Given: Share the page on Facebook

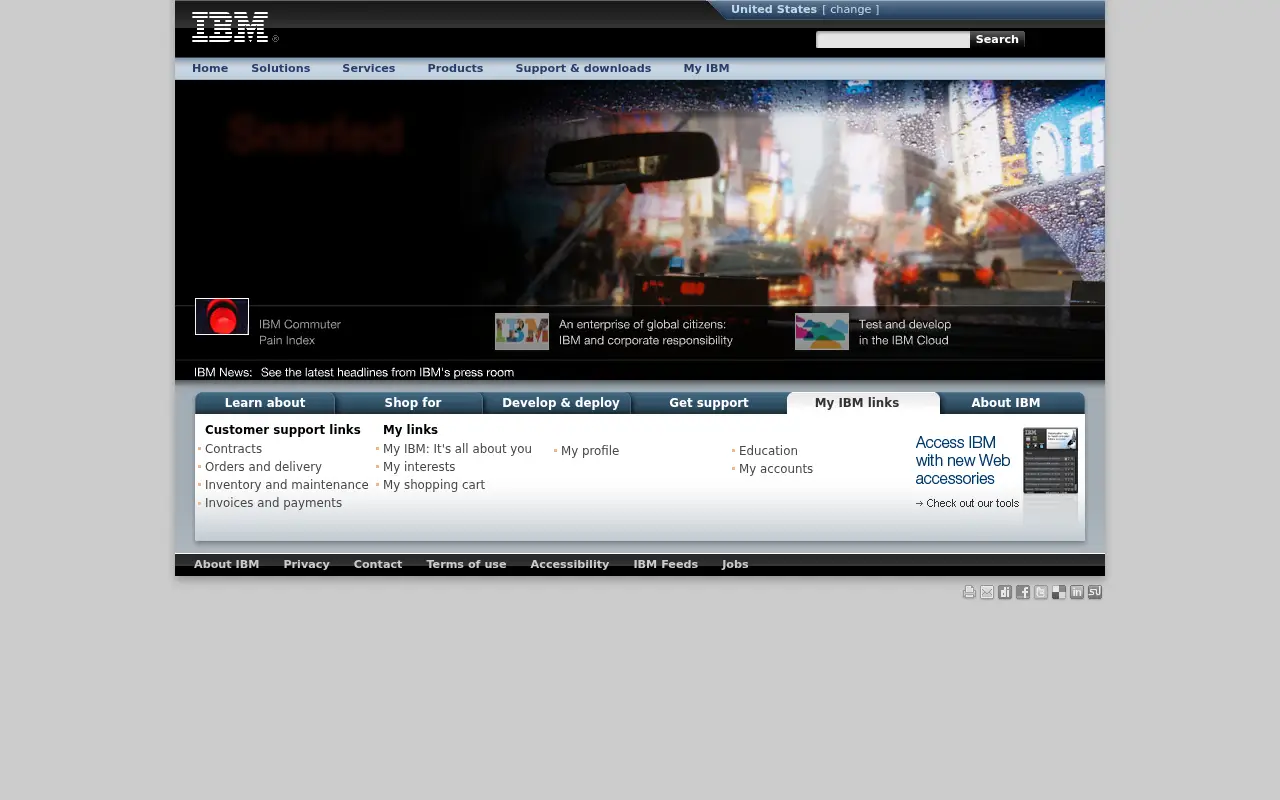Looking at the screenshot, I should (1023, 592).
